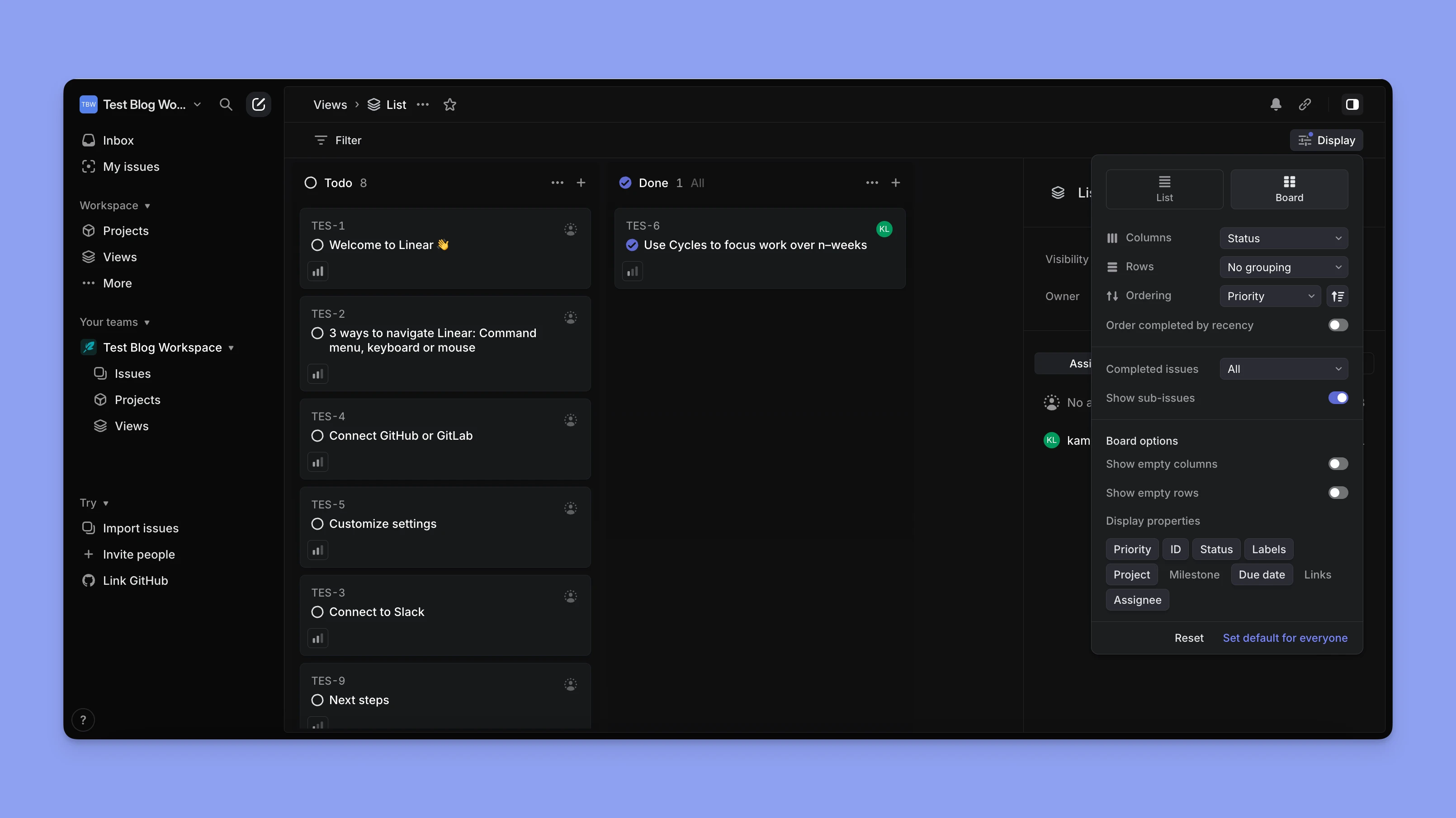Open the help question mark icon

pos(84,719)
